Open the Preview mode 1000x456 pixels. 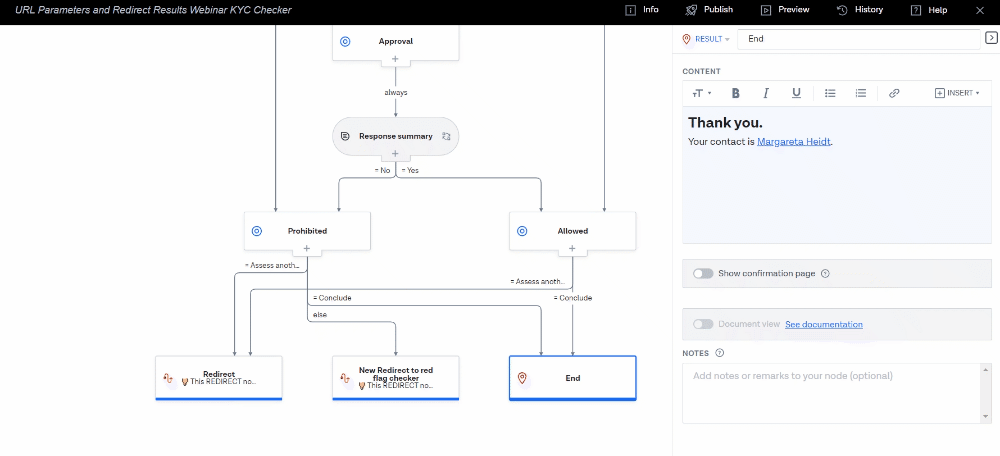(785, 10)
